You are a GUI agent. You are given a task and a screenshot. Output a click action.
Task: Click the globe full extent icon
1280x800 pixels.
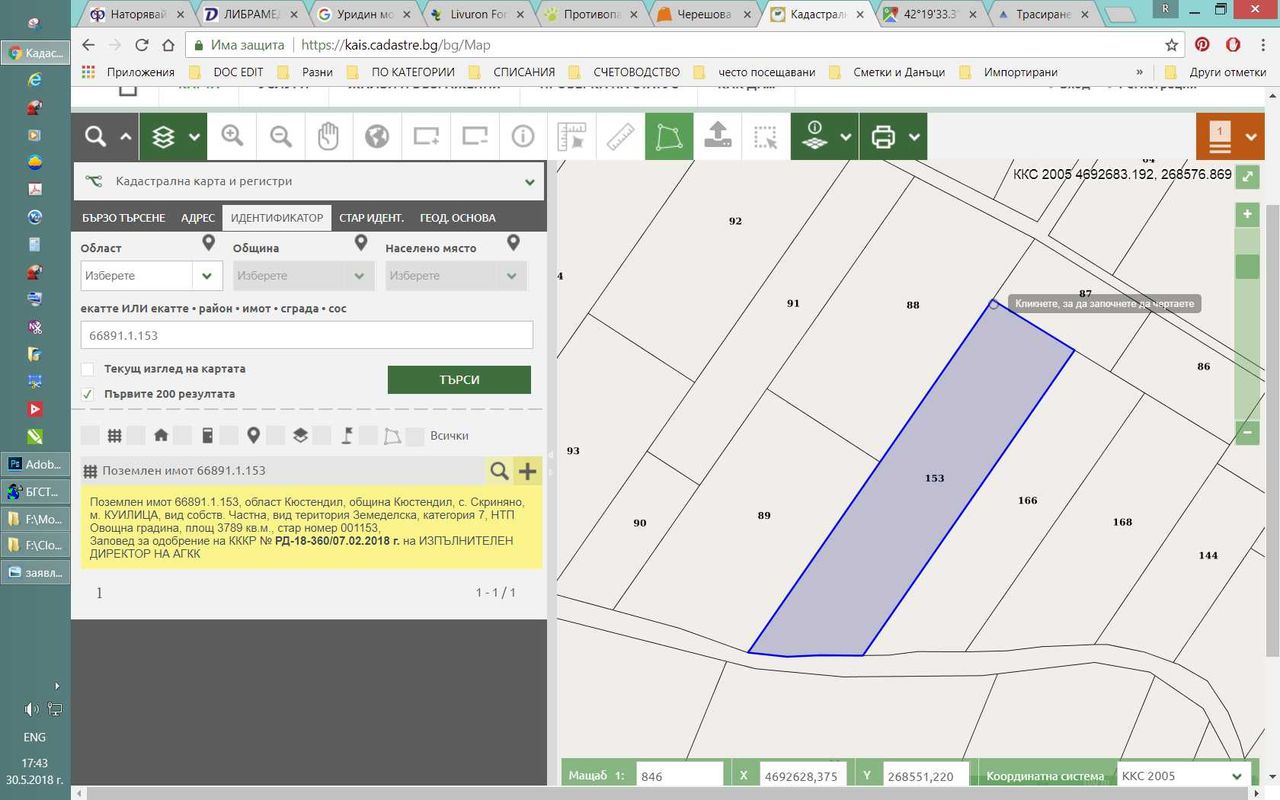377,137
